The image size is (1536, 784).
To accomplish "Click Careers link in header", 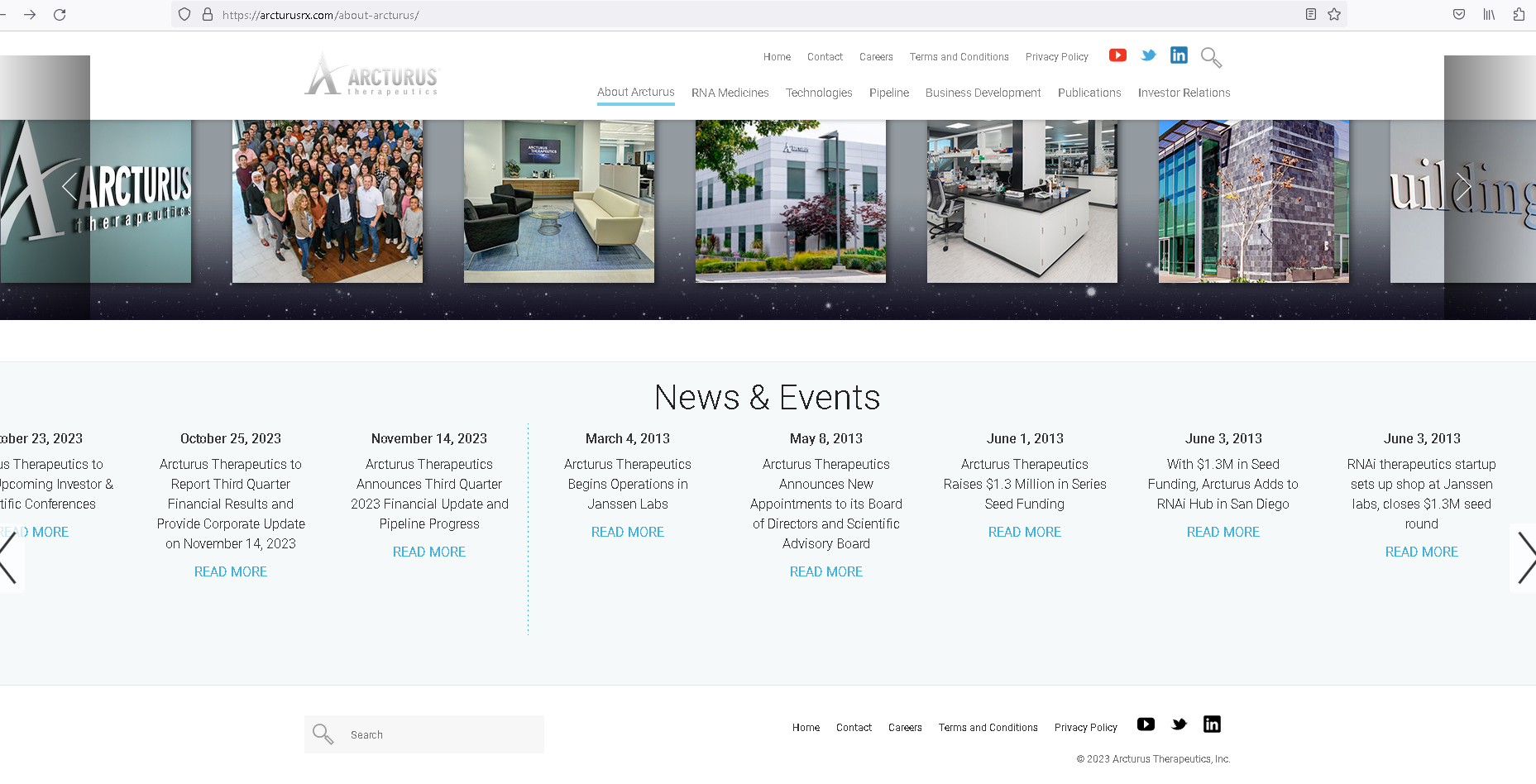I will [876, 57].
